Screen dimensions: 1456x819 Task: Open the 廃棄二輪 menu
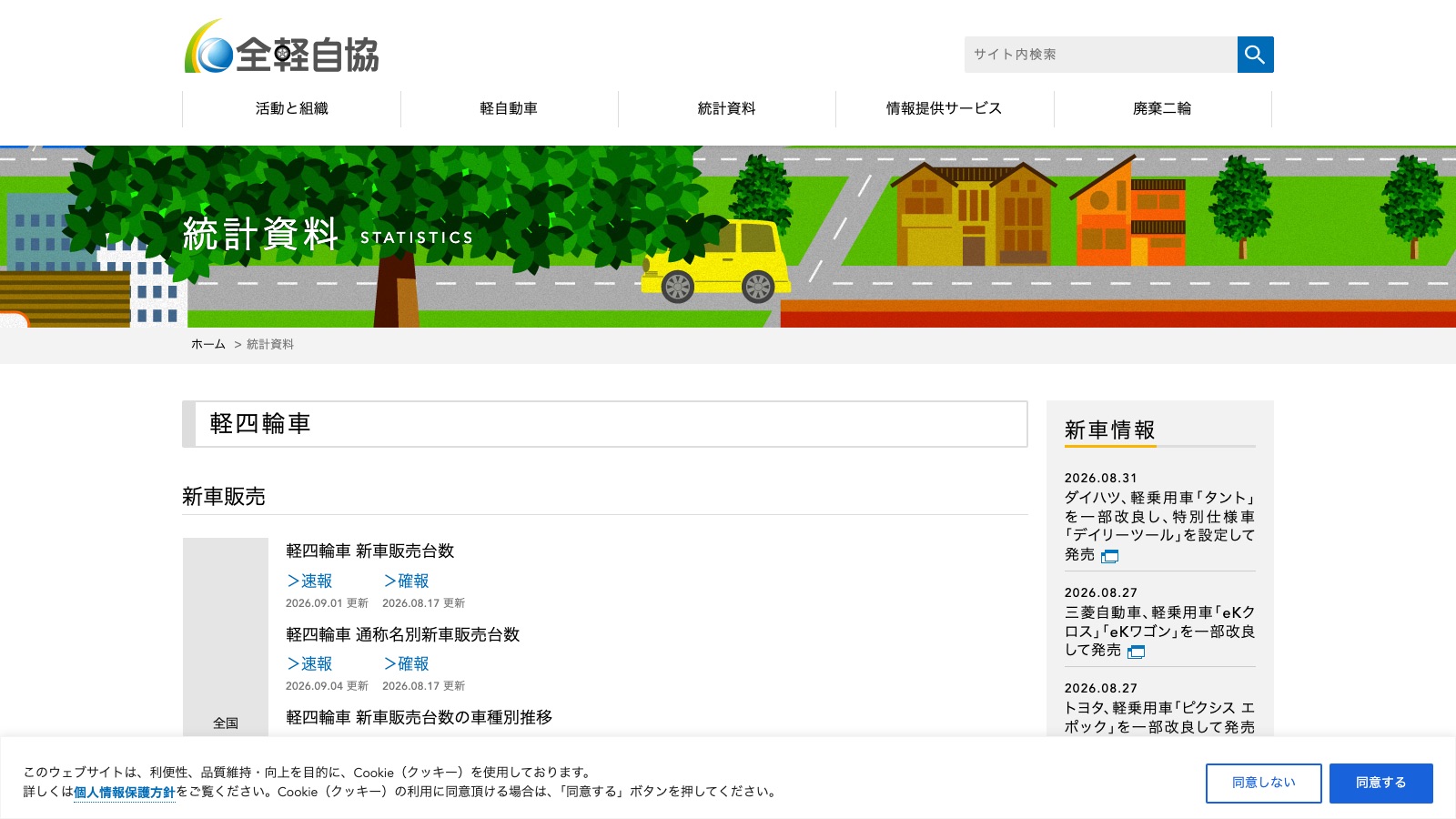point(1162,108)
